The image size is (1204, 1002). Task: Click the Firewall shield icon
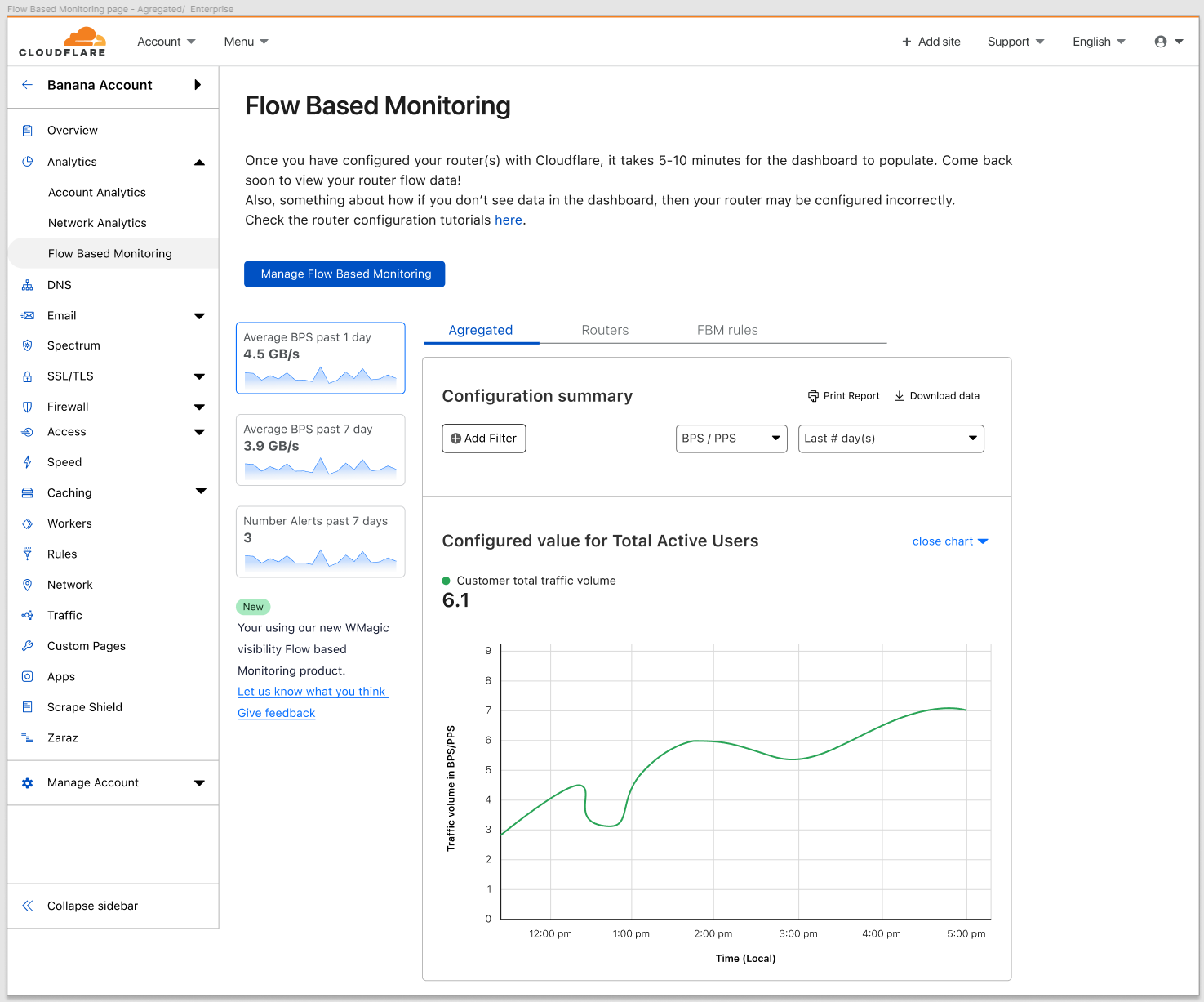28,407
